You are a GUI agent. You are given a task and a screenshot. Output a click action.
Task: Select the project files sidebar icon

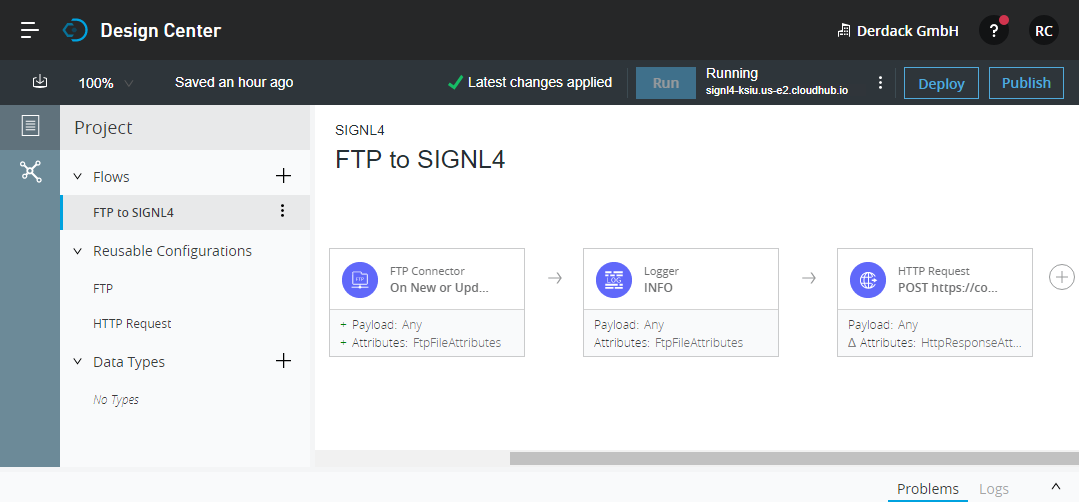pos(30,126)
